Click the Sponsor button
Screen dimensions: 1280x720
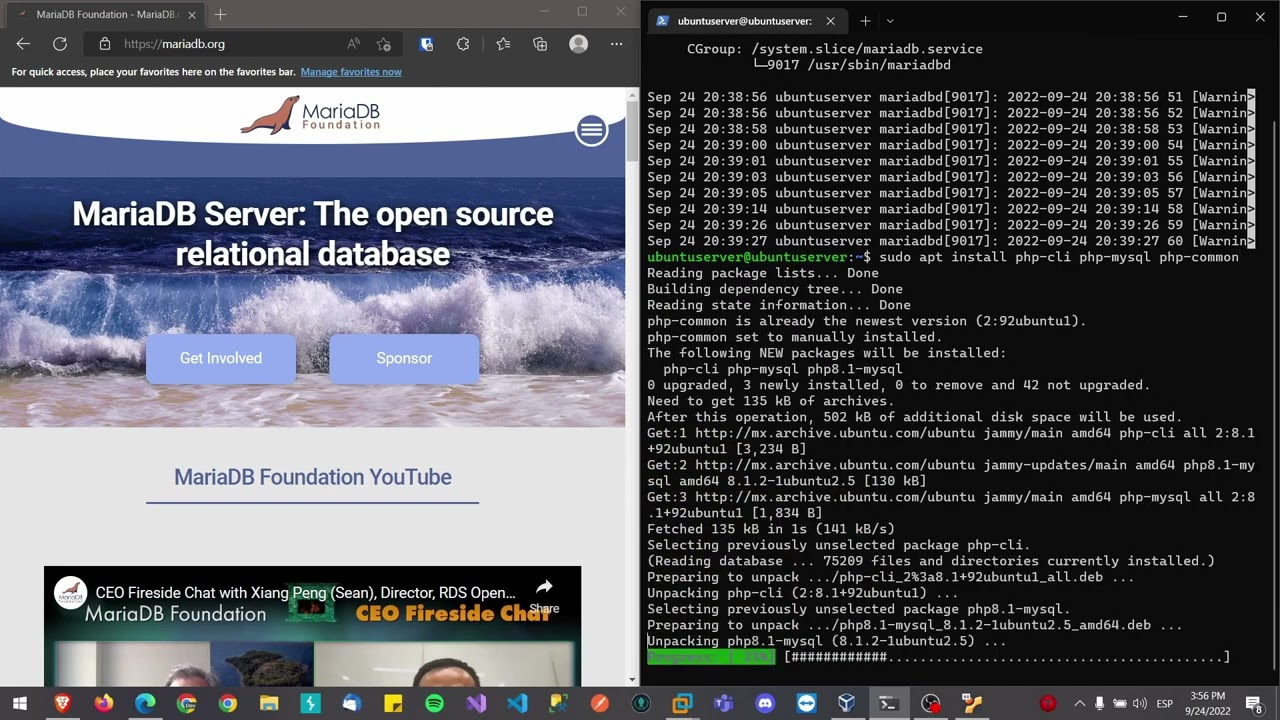[x=404, y=358]
